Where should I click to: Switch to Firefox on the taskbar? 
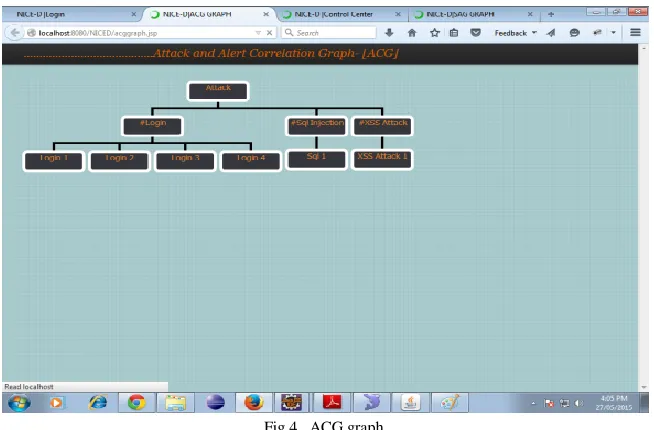(254, 402)
